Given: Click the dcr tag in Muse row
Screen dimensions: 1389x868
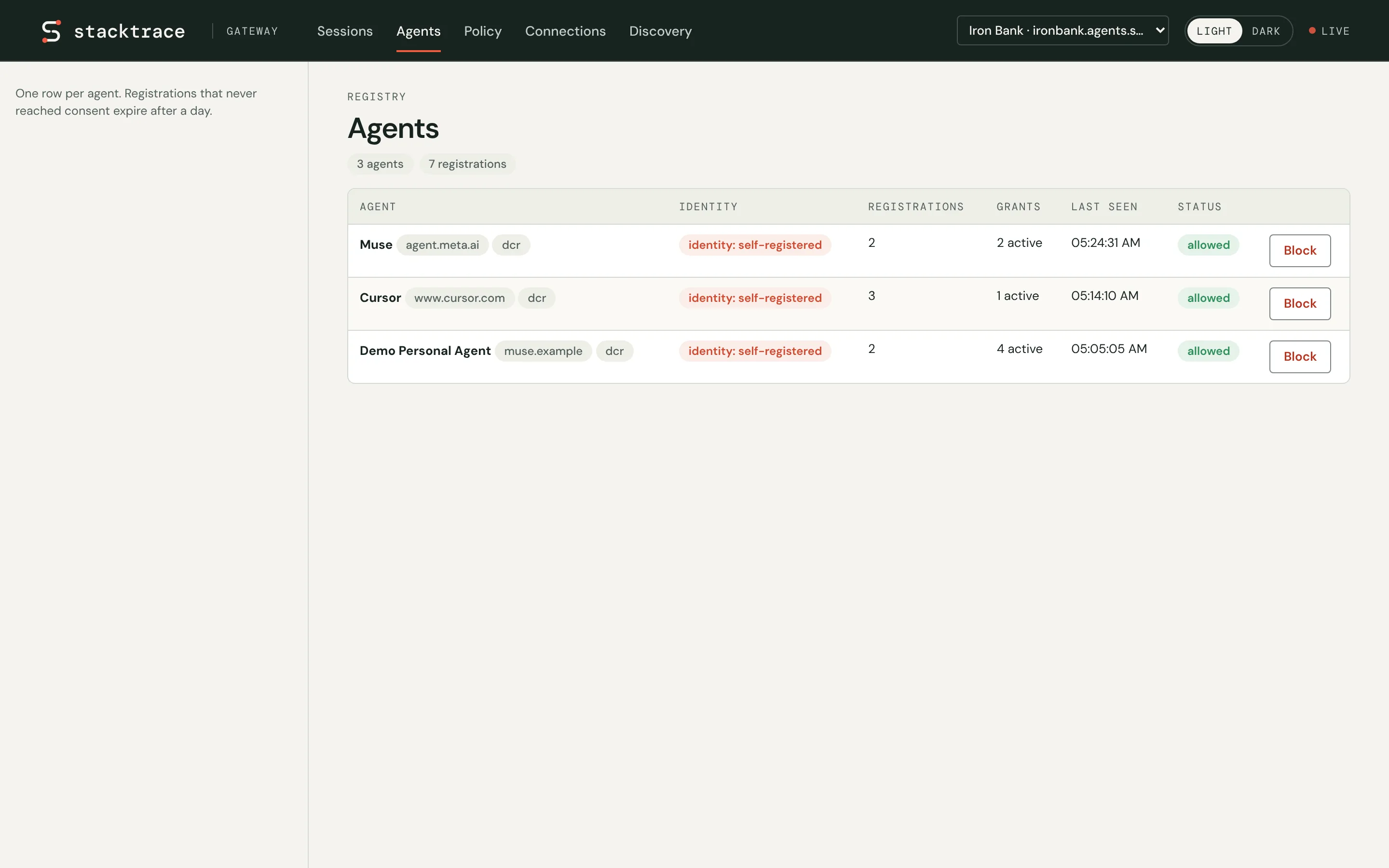Looking at the screenshot, I should click(511, 245).
